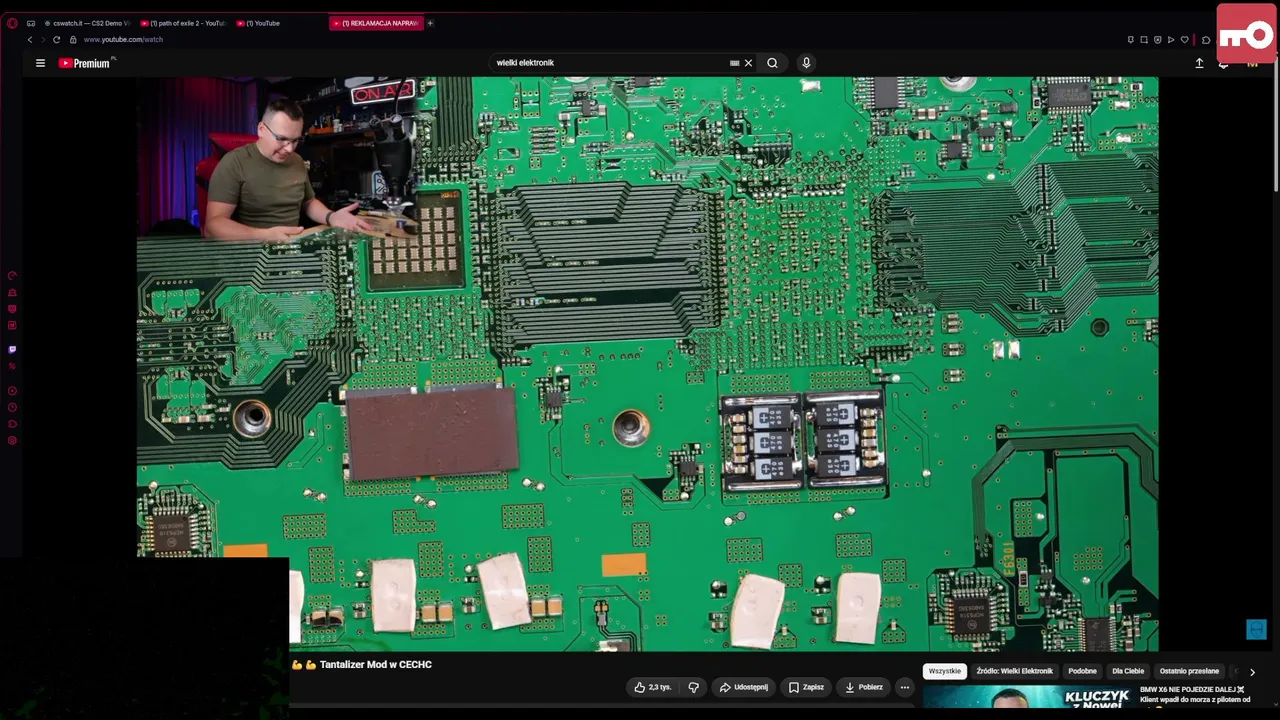Image resolution: width=1280 pixels, height=720 pixels.
Task: Go forward to the next page
Action: tap(42, 40)
